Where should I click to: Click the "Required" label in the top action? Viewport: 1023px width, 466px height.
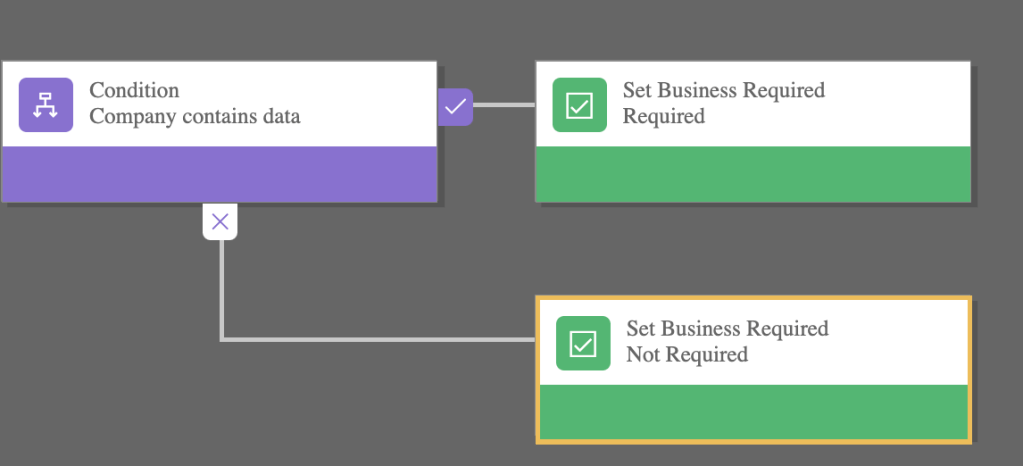click(x=663, y=116)
